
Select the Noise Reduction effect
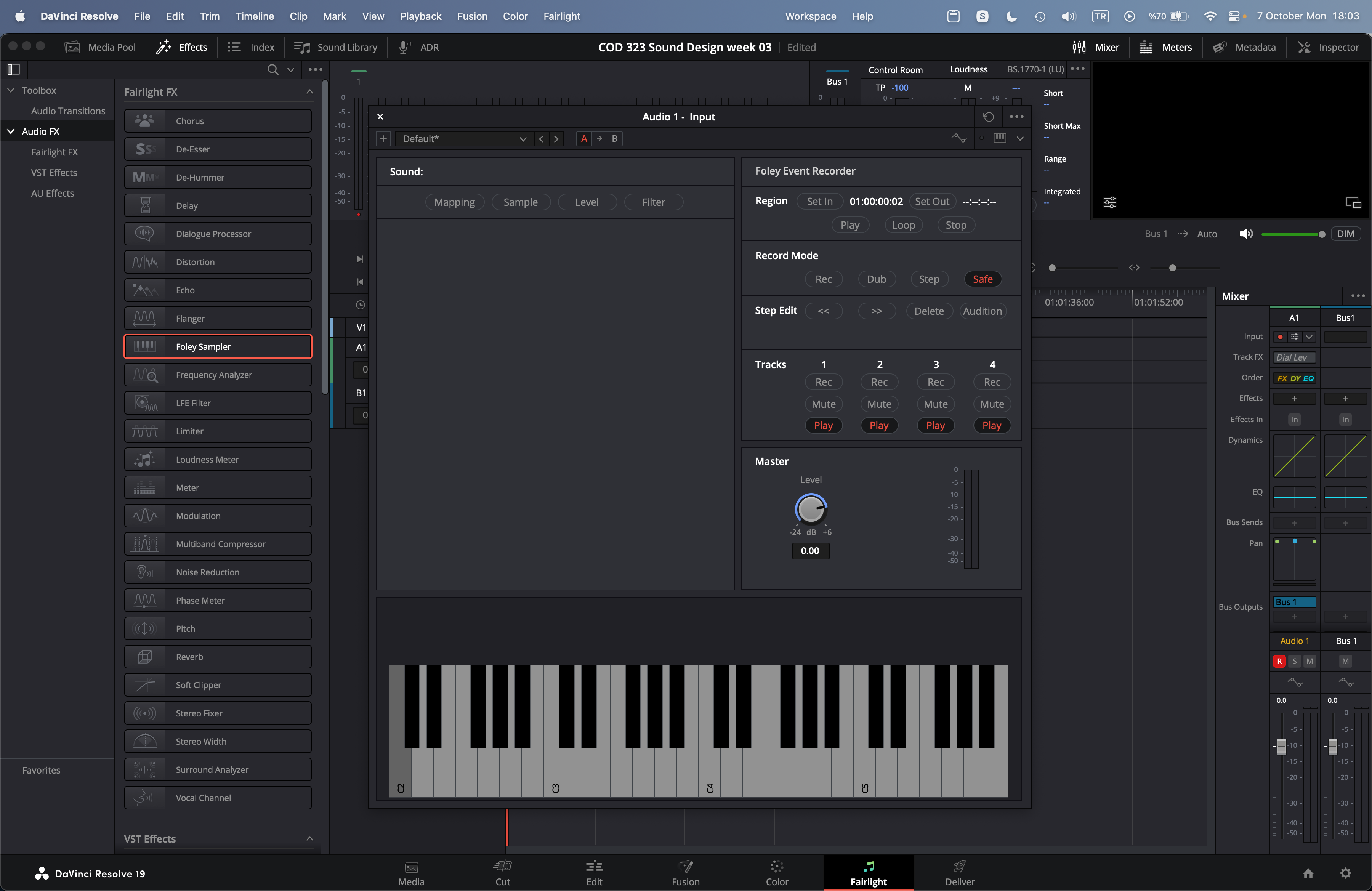coord(218,572)
